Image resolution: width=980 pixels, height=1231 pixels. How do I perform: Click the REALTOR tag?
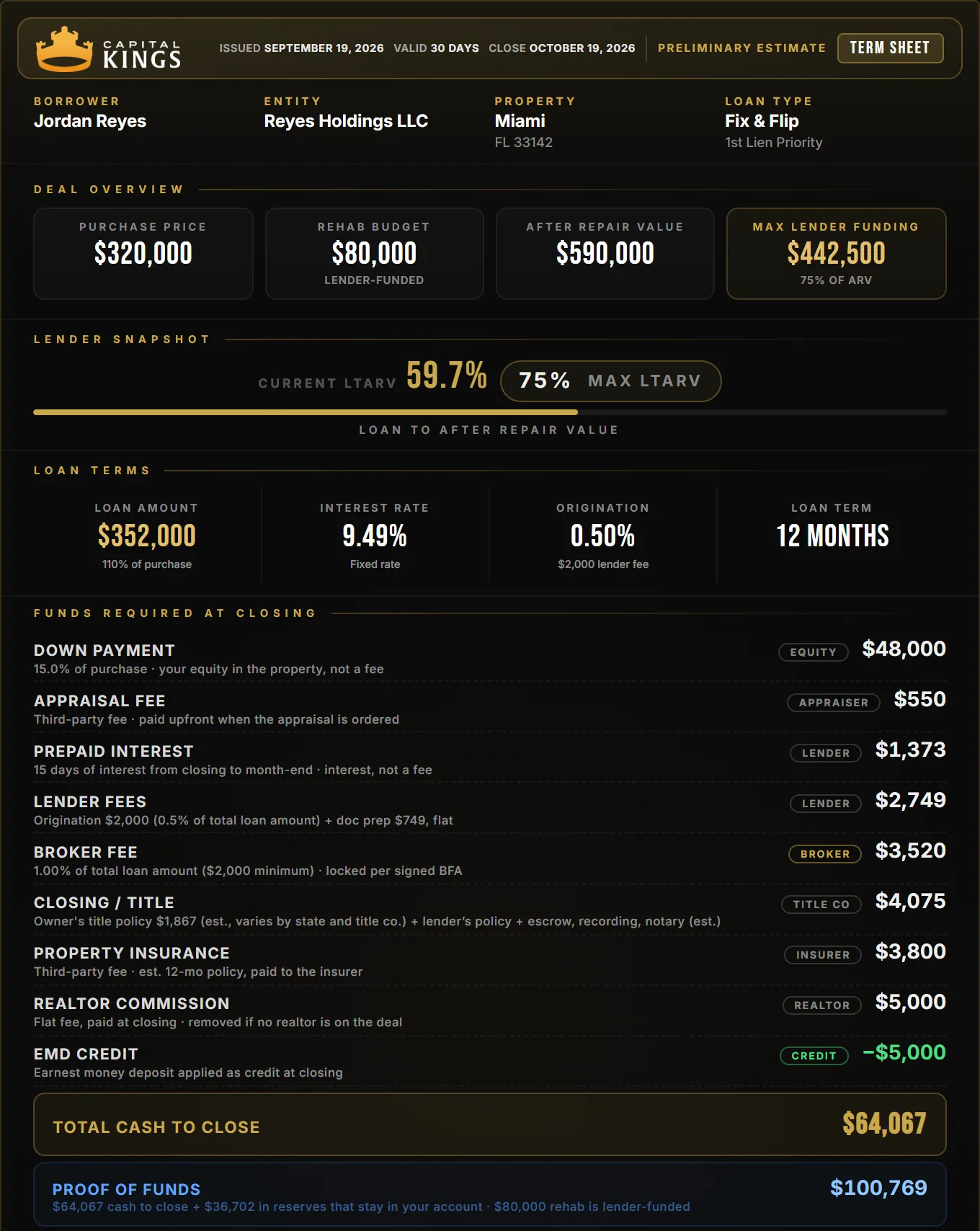(822, 1005)
